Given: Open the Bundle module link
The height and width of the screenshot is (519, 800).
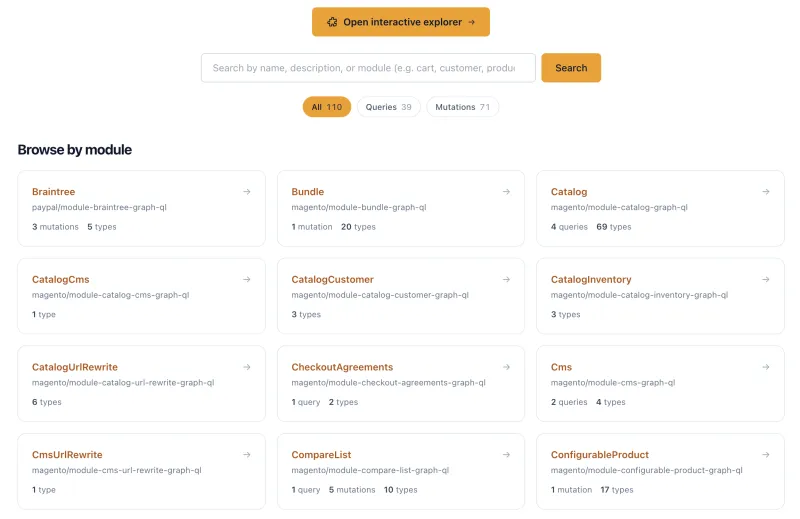Looking at the screenshot, I should click(x=308, y=192).
